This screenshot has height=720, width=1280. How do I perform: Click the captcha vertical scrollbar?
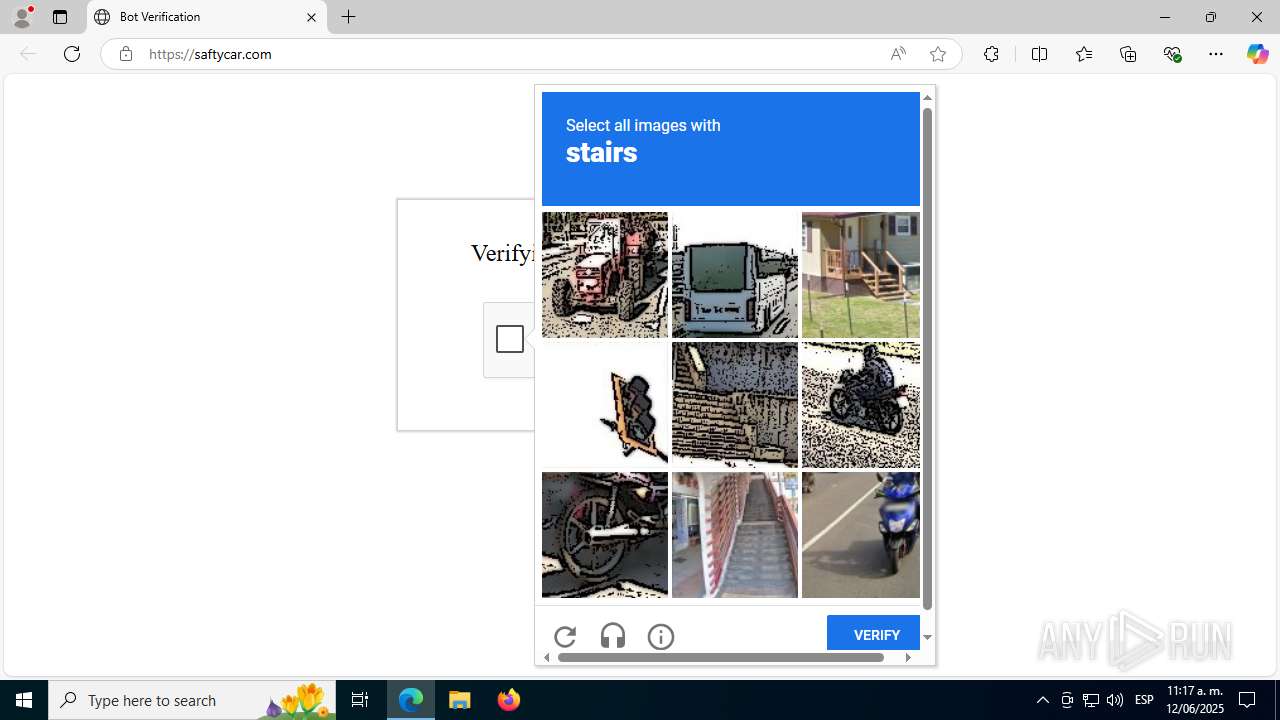pyautogui.click(x=927, y=358)
